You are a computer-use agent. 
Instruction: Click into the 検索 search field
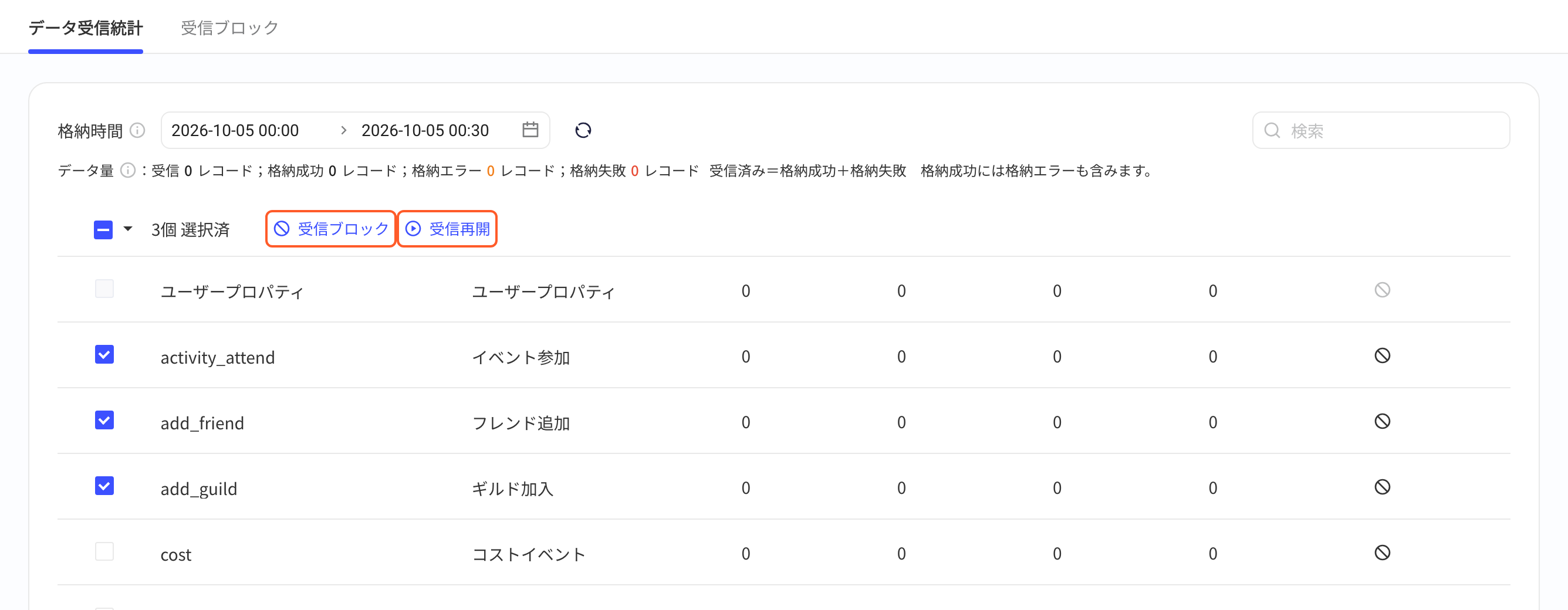point(1381,130)
